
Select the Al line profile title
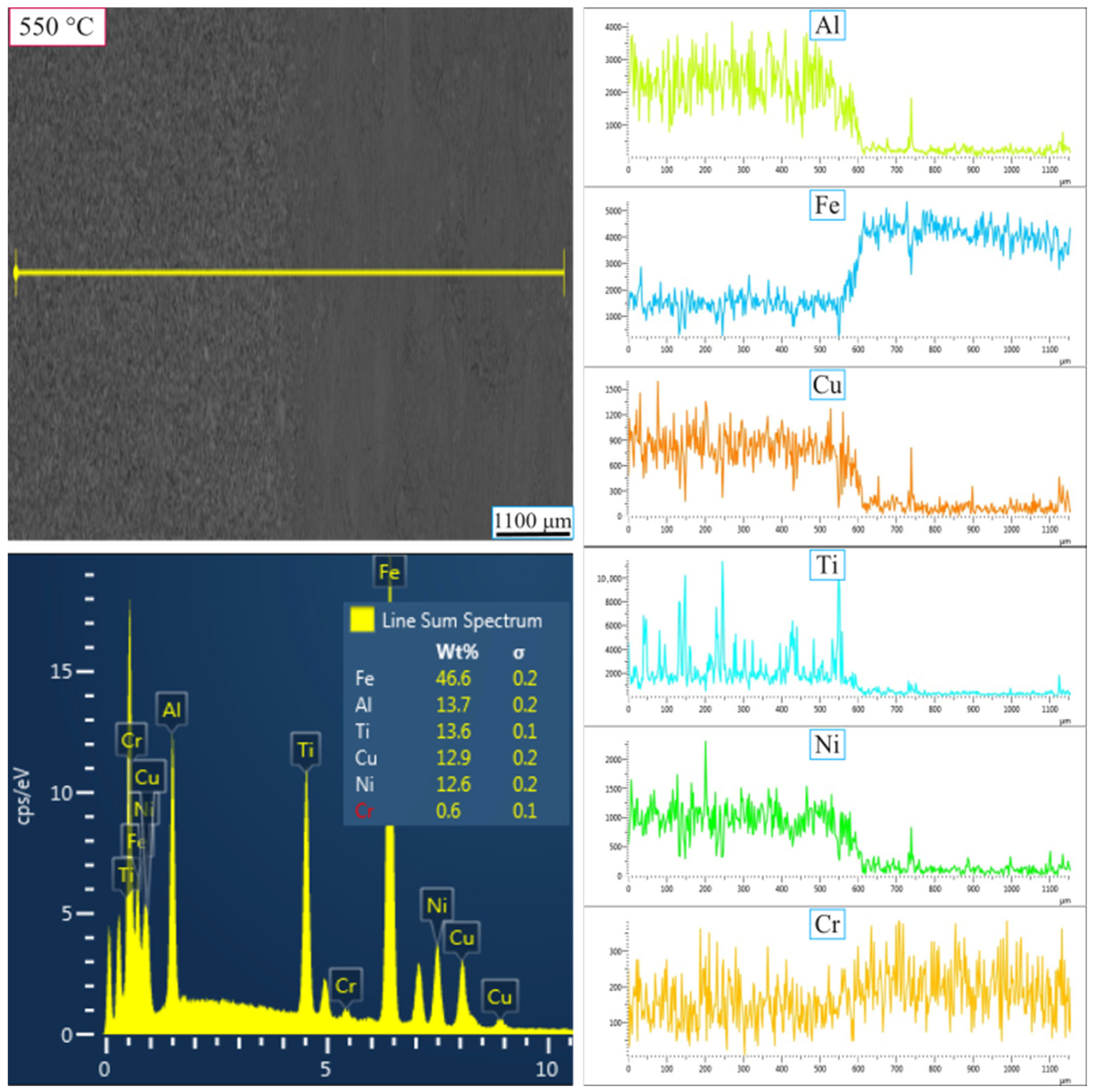pos(827,25)
